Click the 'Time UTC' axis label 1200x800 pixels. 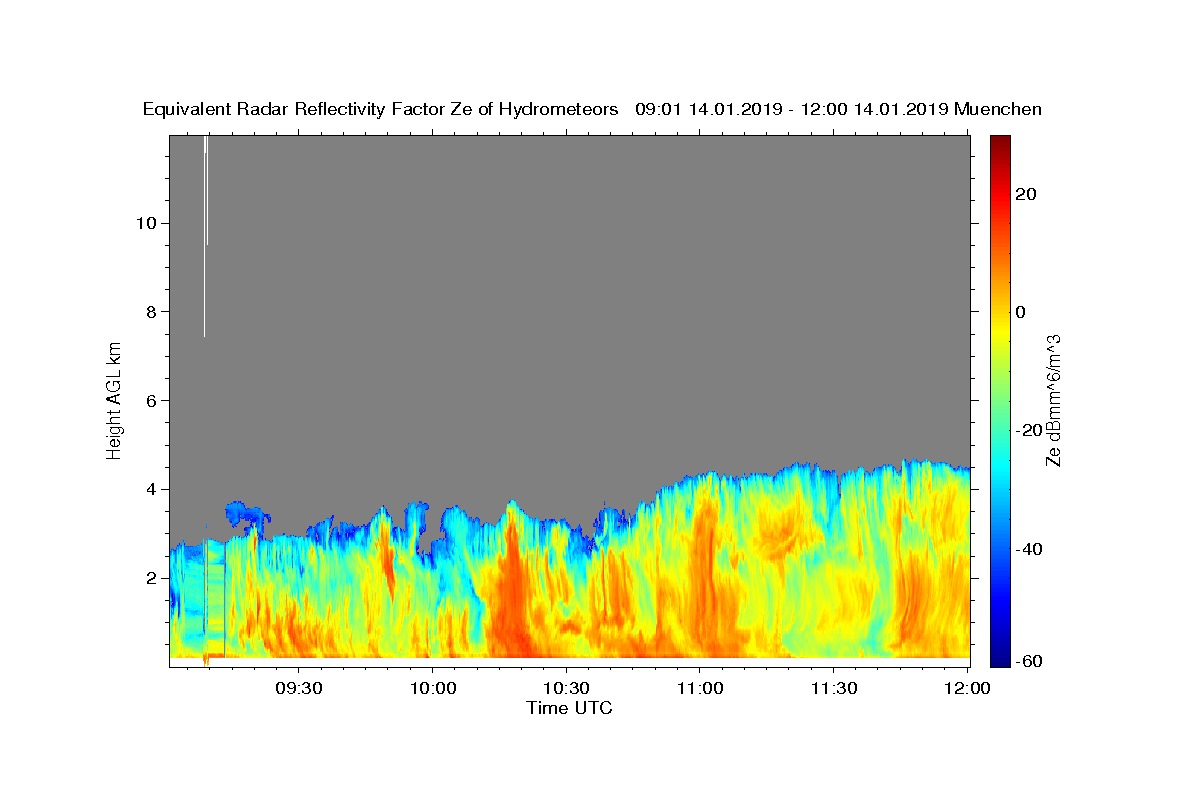tap(569, 708)
